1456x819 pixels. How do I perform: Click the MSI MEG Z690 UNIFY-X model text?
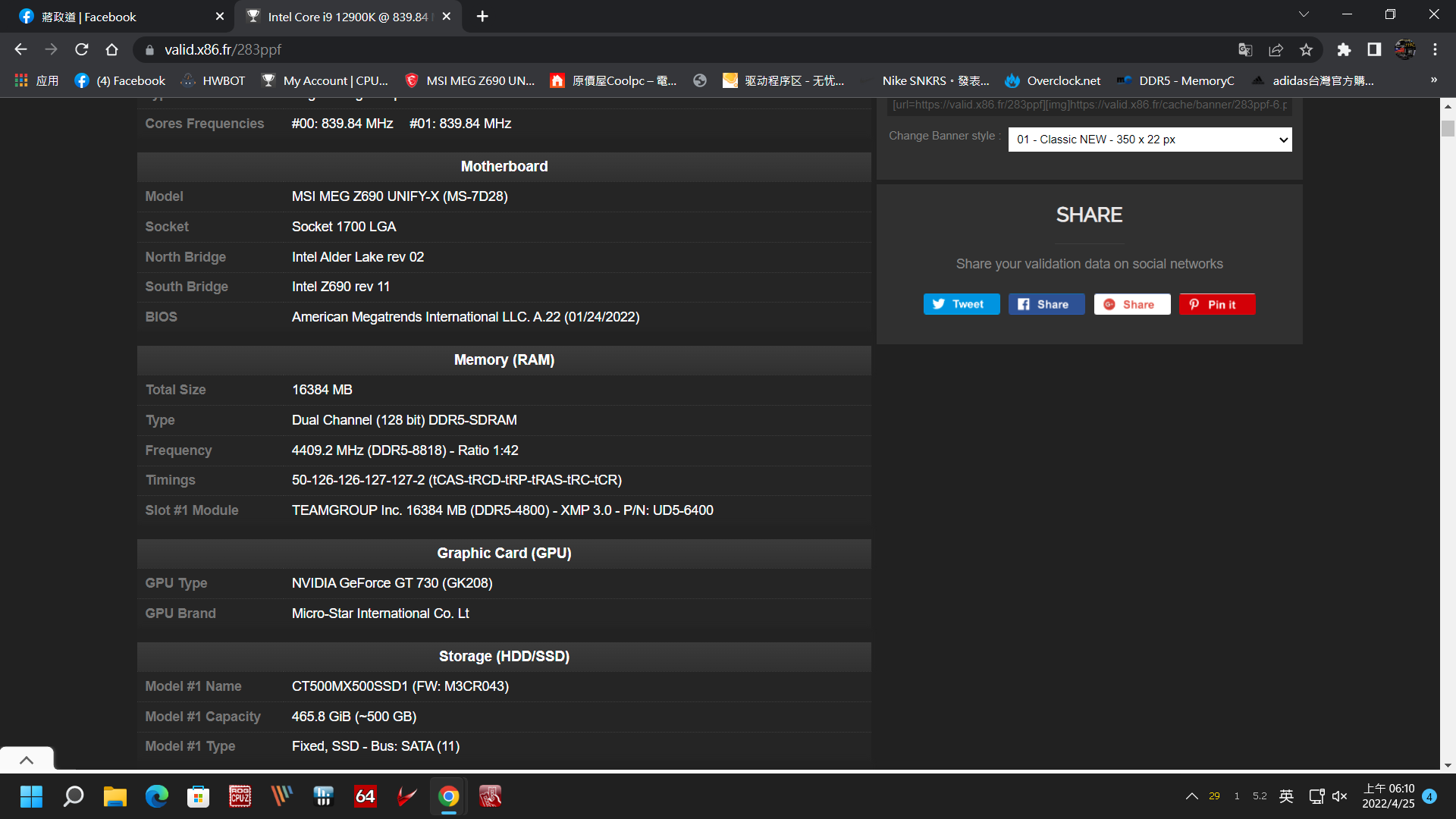[400, 196]
